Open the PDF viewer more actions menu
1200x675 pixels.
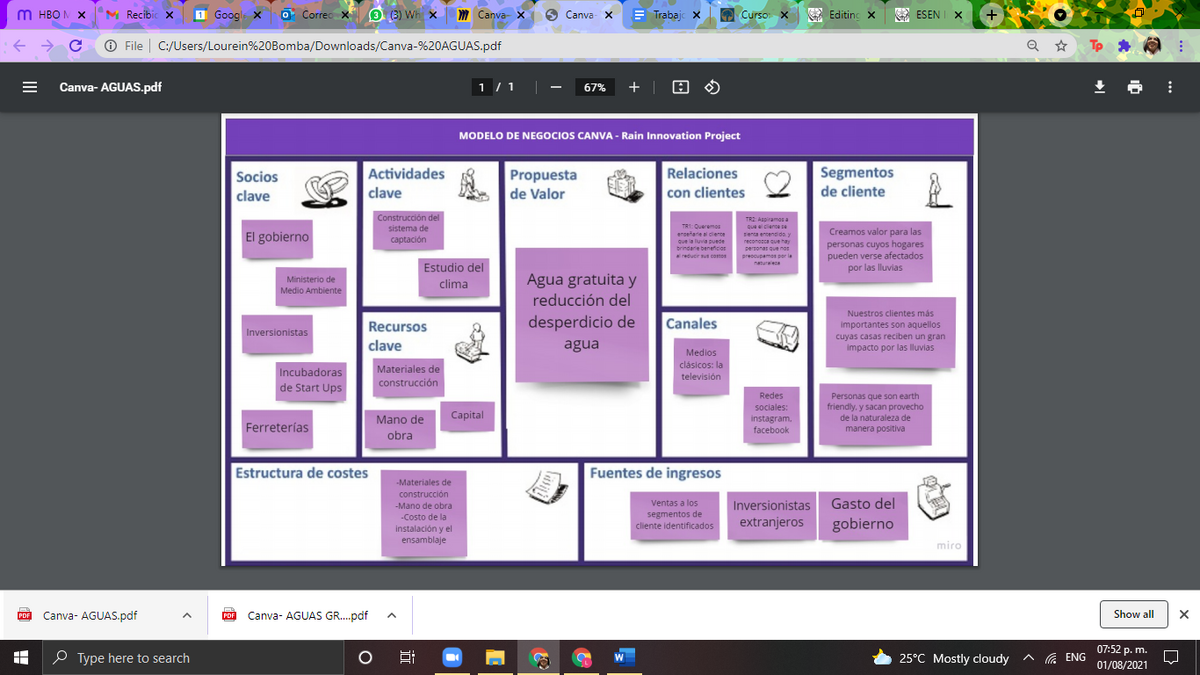tap(1169, 87)
